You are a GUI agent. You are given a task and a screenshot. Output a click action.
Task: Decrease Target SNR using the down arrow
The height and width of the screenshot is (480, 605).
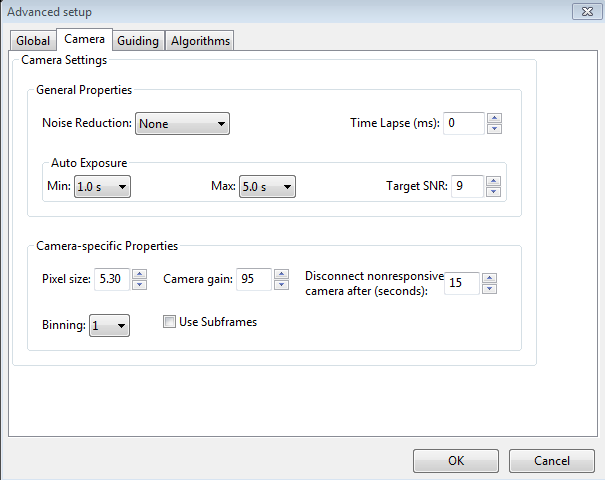pos(493,192)
